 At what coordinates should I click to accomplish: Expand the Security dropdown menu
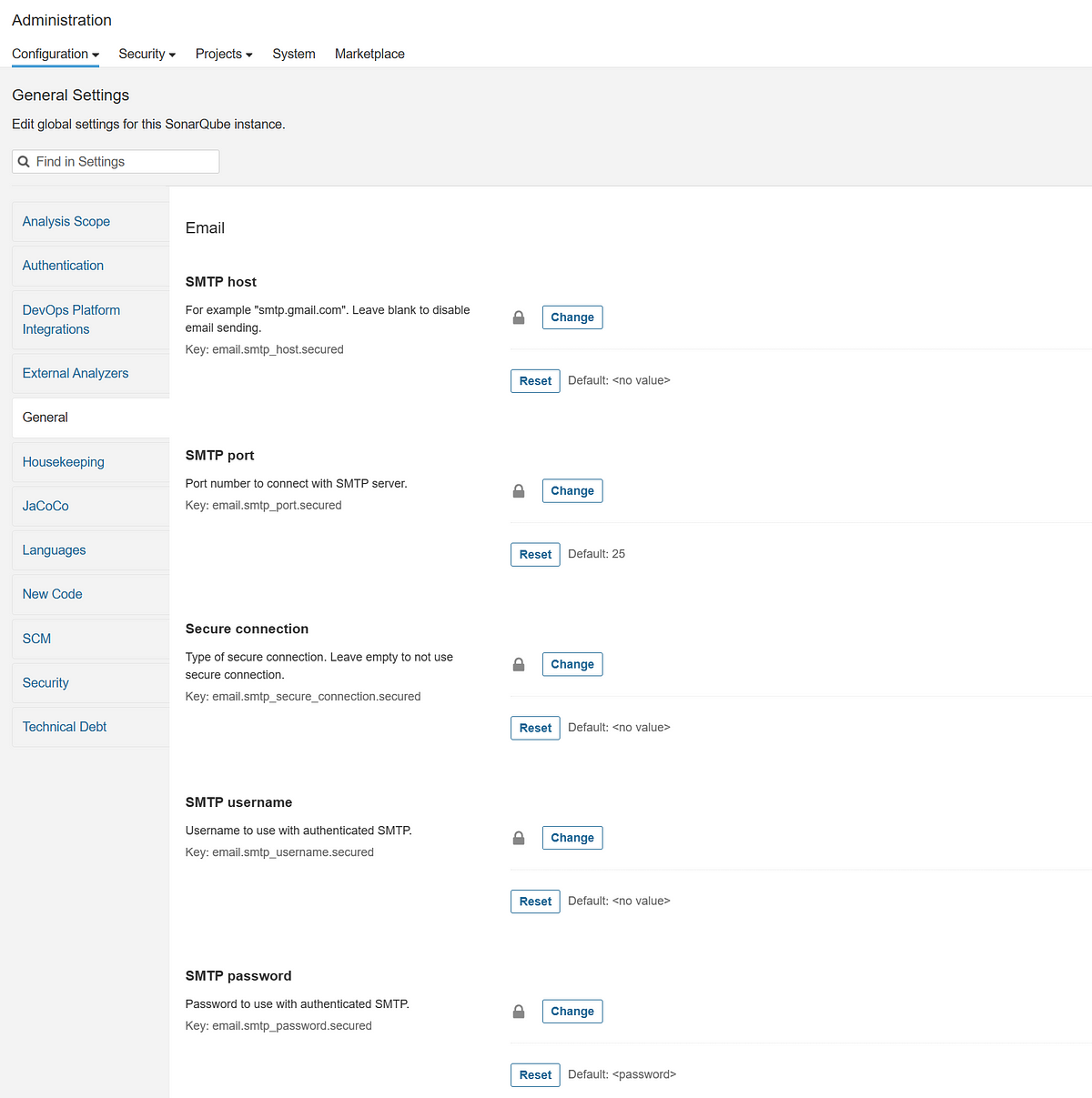pyautogui.click(x=147, y=54)
